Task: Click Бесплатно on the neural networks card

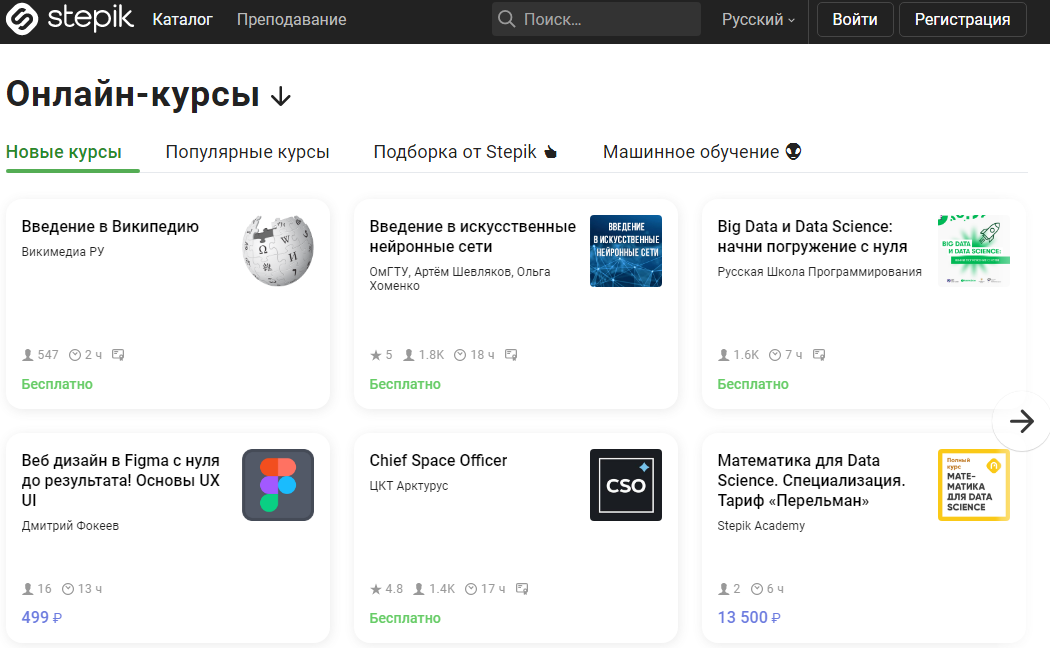Action: (405, 384)
